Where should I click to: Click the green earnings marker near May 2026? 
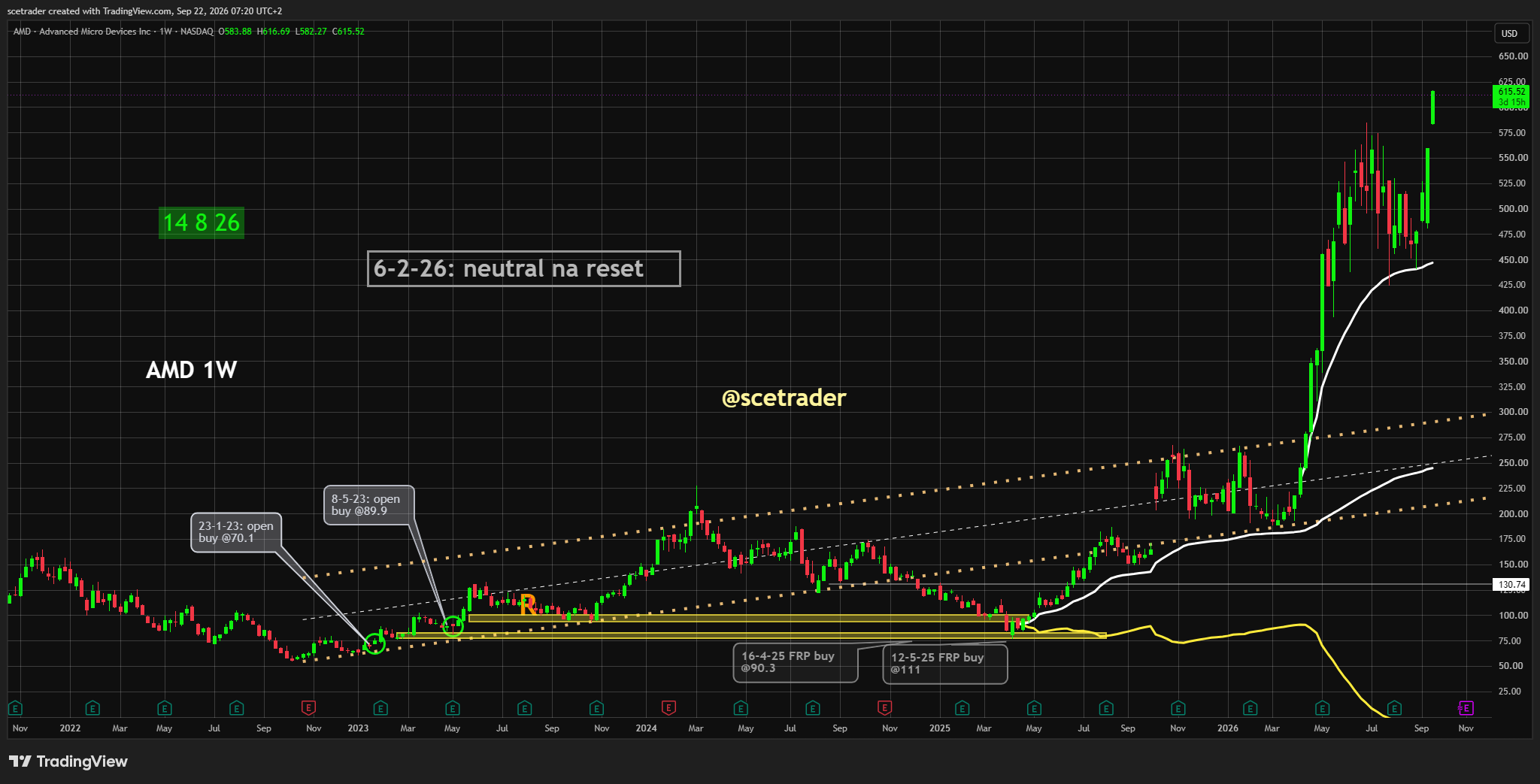click(x=1322, y=708)
